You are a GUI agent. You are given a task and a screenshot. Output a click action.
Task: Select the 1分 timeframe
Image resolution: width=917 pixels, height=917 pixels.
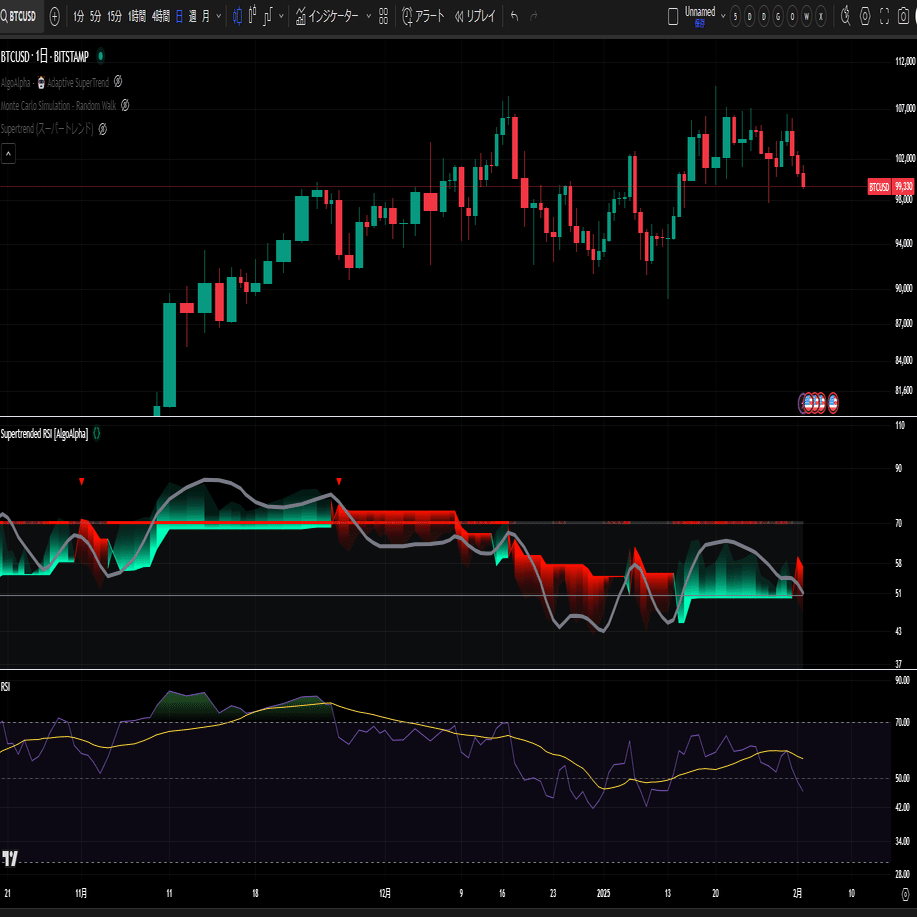pyautogui.click(x=79, y=16)
